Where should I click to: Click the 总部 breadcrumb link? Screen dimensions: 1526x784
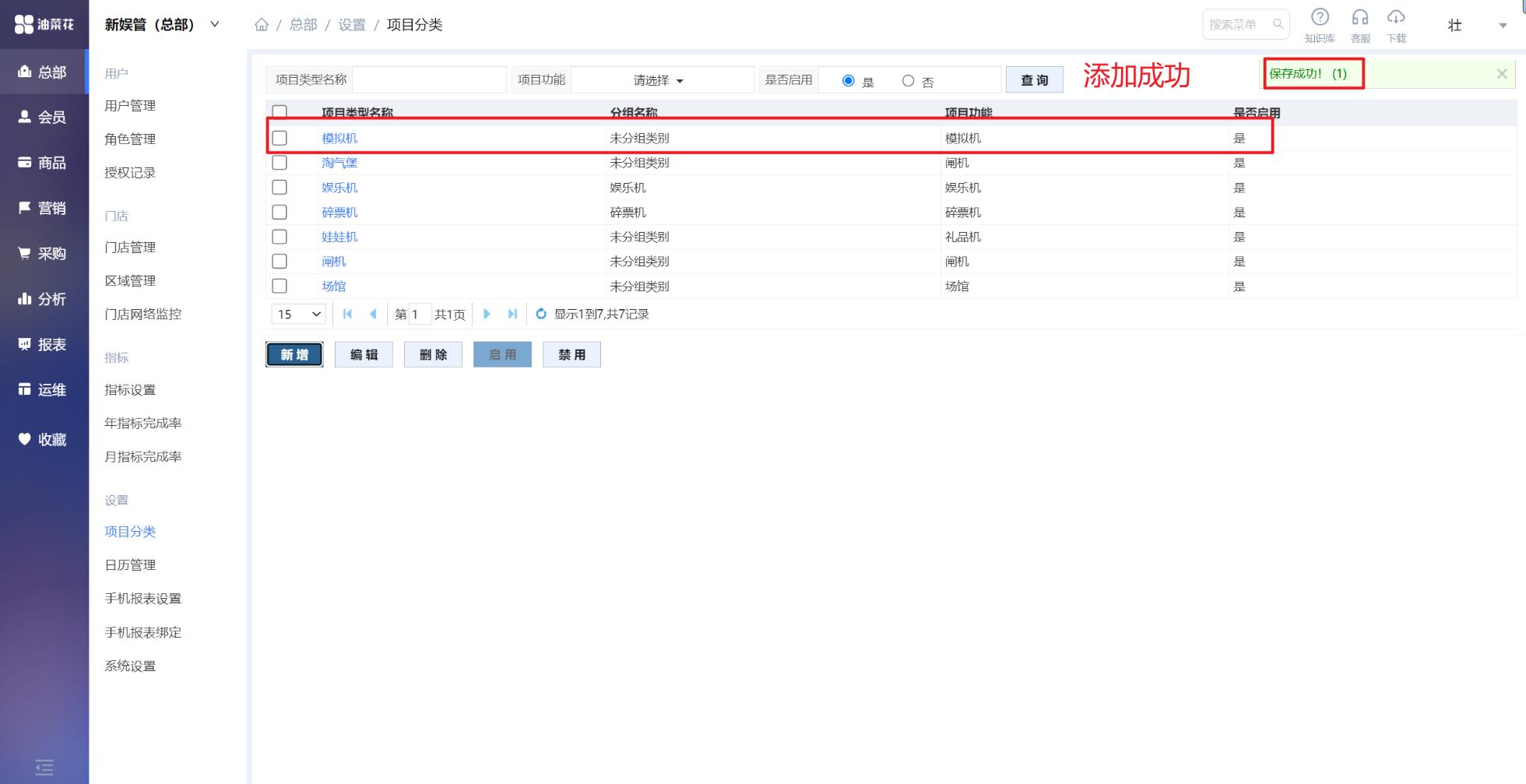point(304,25)
